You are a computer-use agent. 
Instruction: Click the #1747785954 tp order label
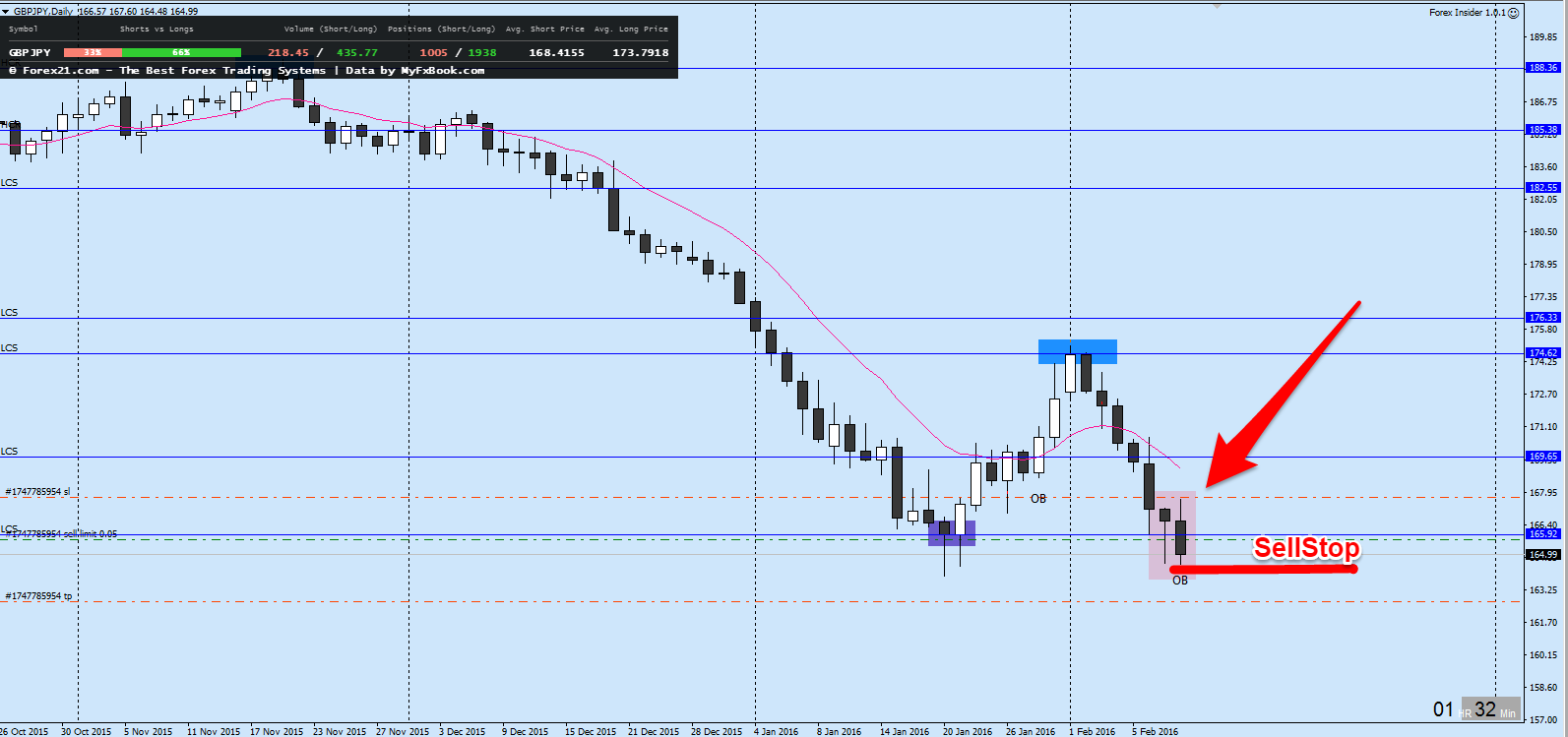(38, 596)
